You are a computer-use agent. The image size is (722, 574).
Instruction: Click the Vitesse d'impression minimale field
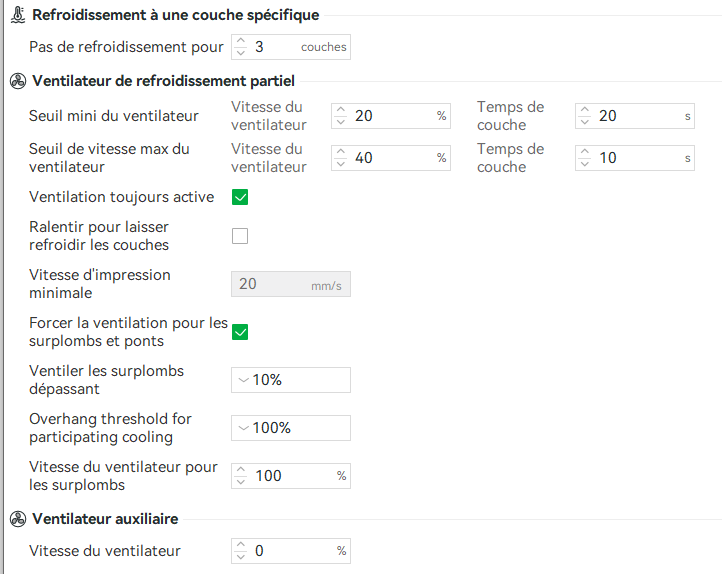tap(272, 285)
